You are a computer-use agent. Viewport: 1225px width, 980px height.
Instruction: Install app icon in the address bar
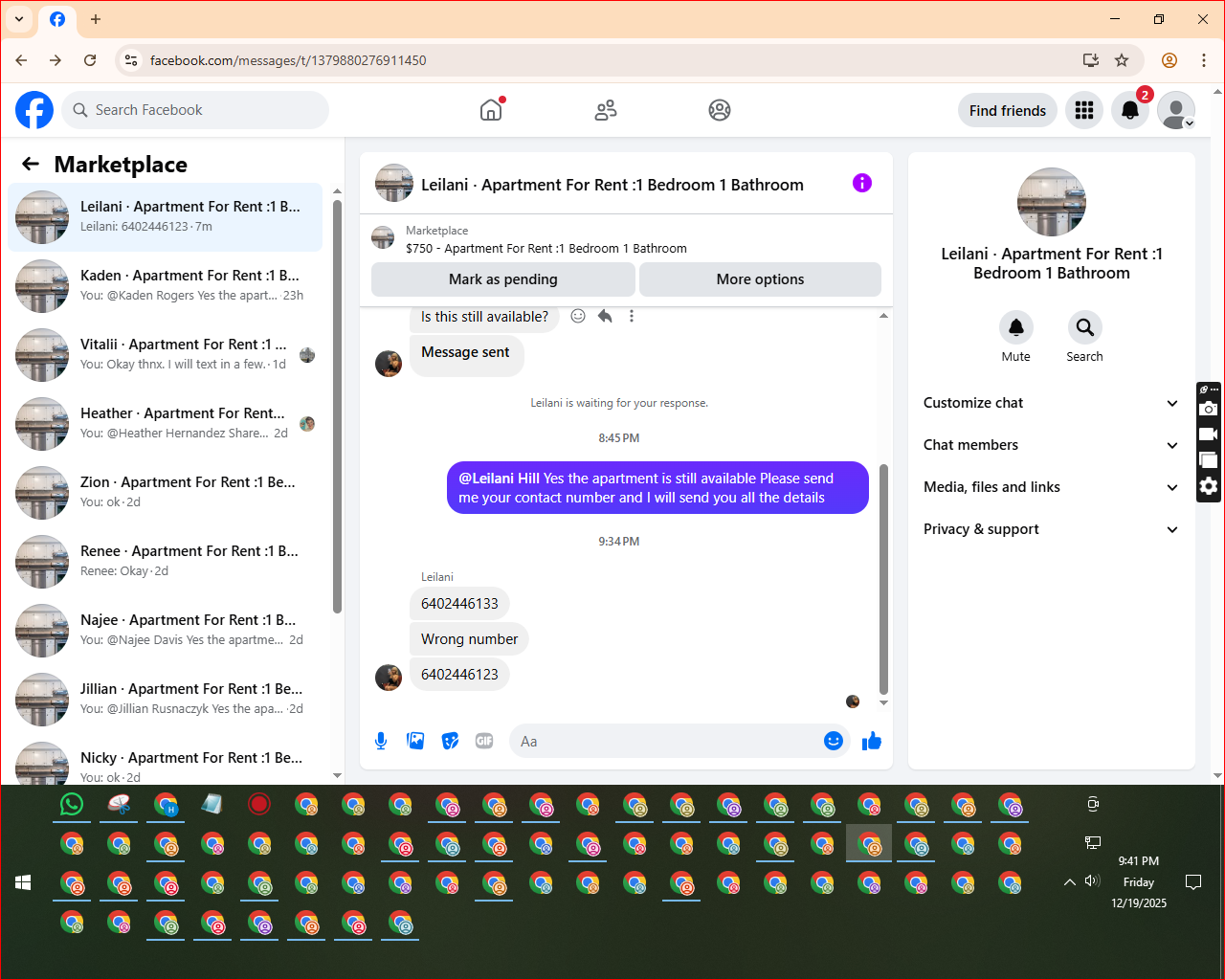pyautogui.click(x=1090, y=60)
